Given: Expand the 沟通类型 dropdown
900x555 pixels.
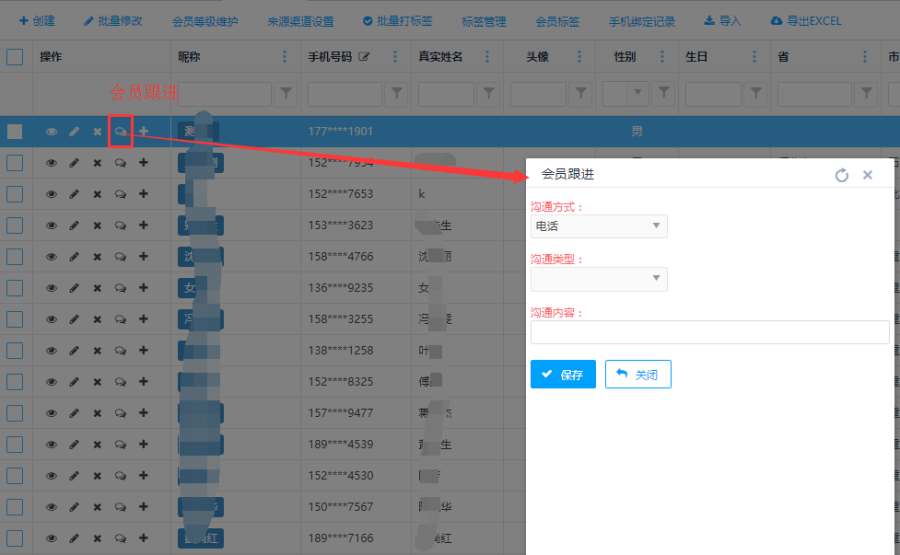Looking at the screenshot, I should coord(599,279).
